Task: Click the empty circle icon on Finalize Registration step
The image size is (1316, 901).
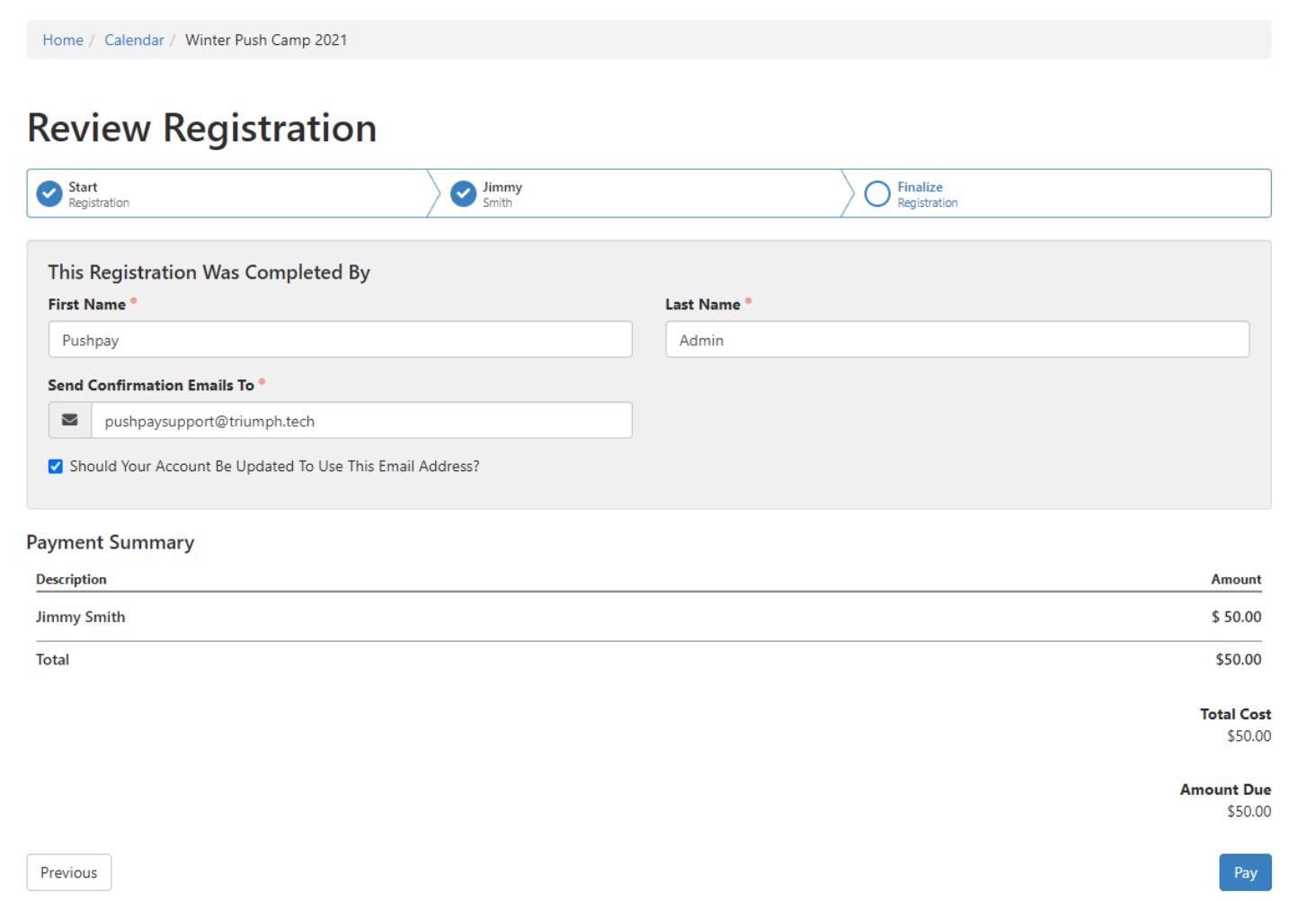Action: point(877,193)
